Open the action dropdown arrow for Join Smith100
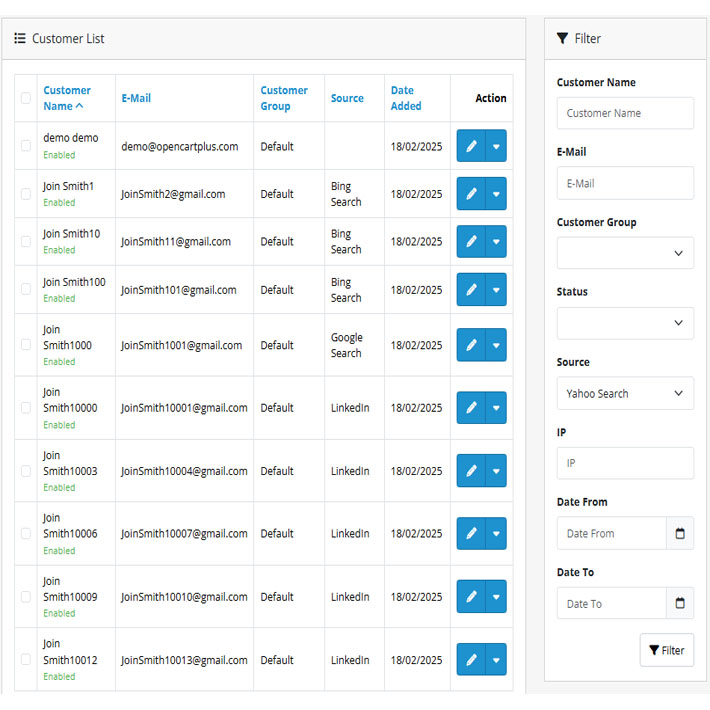710x710 pixels. pyautogui.click(x=496, y=290)
